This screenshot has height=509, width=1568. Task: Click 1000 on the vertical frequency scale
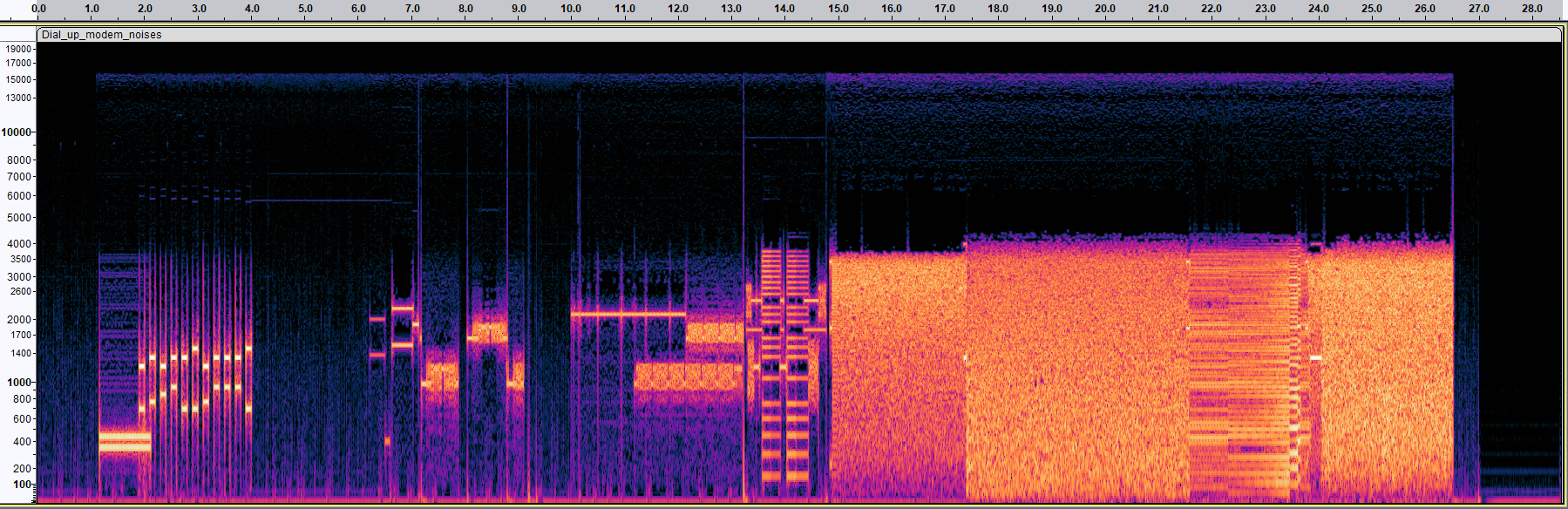coord(18,383)
